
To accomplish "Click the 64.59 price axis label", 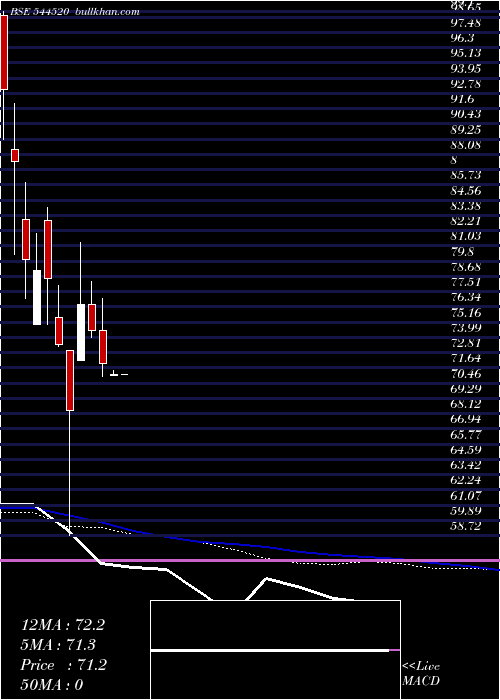I will point(466,450).
